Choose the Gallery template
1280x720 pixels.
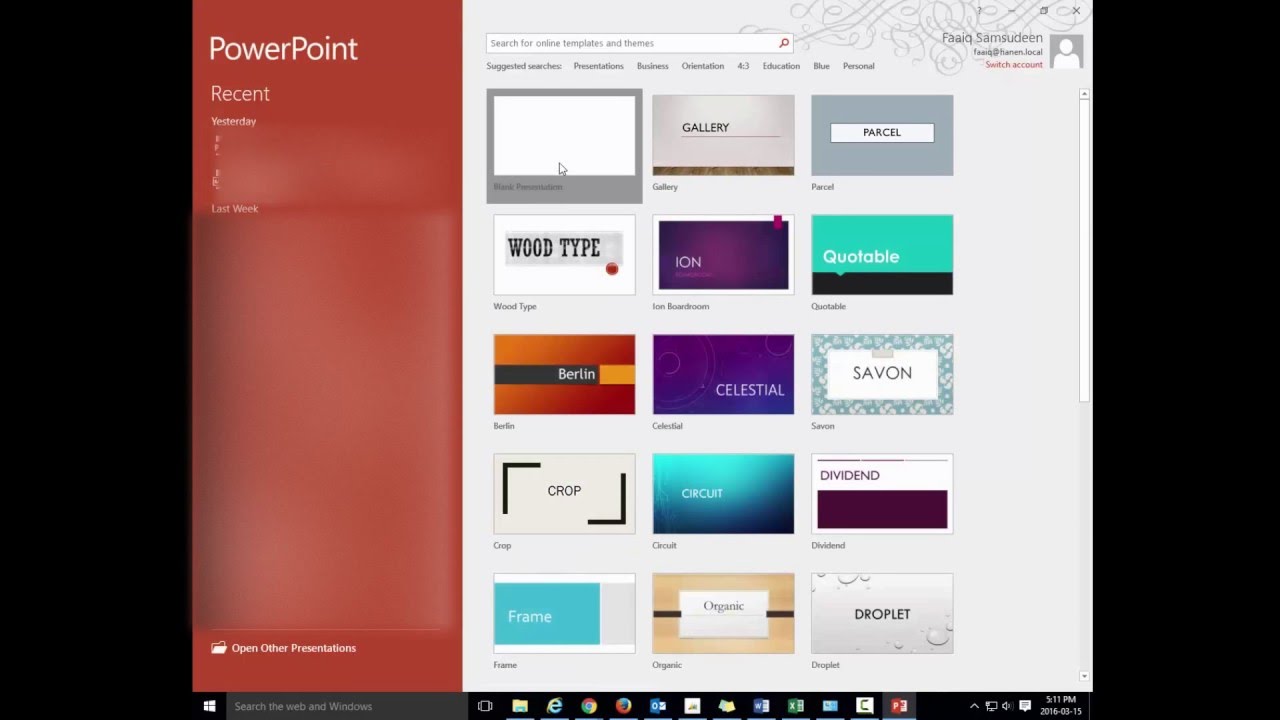(723, 135)
